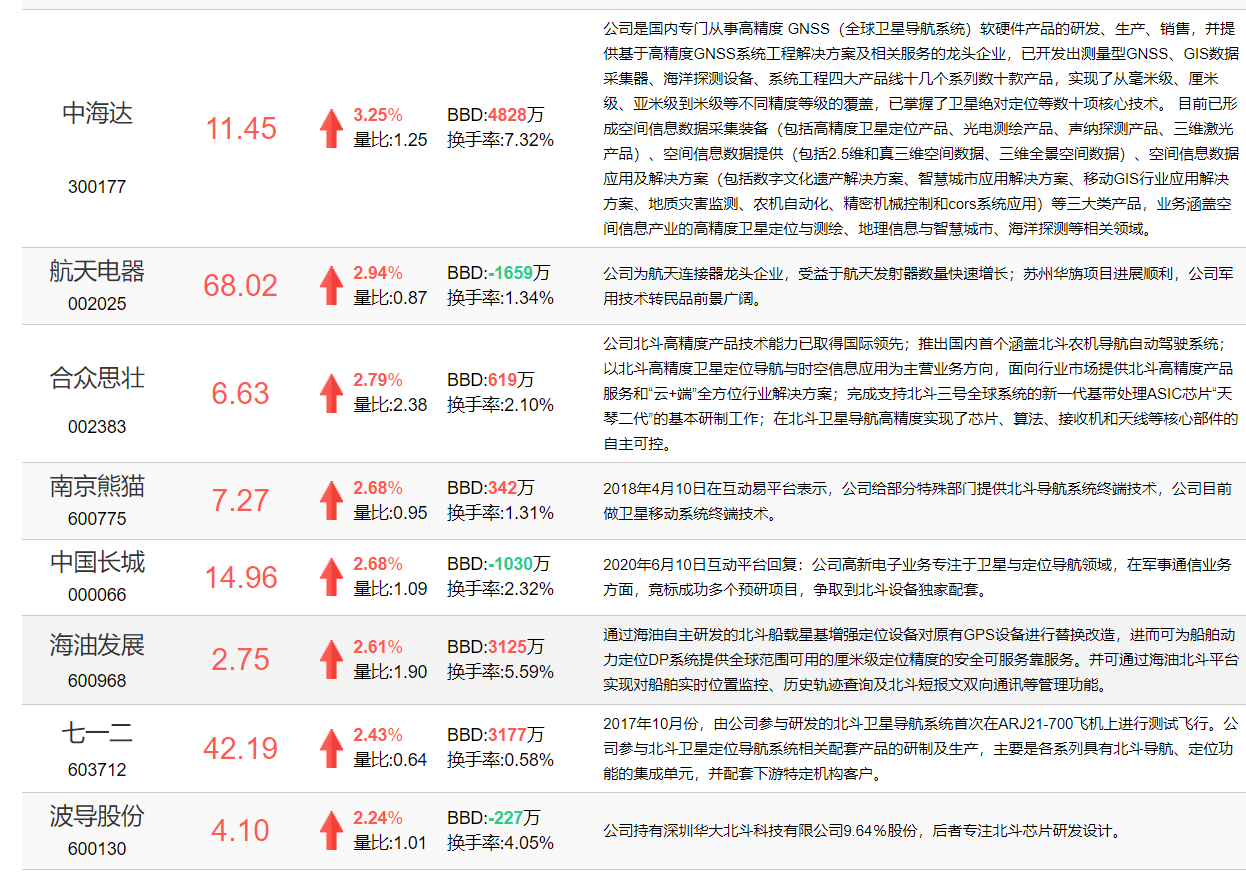The width and height of the screenshot is (1246, 872).
Task: Click price 42.19 for 七一二
Action: click(x=241, y=748)
